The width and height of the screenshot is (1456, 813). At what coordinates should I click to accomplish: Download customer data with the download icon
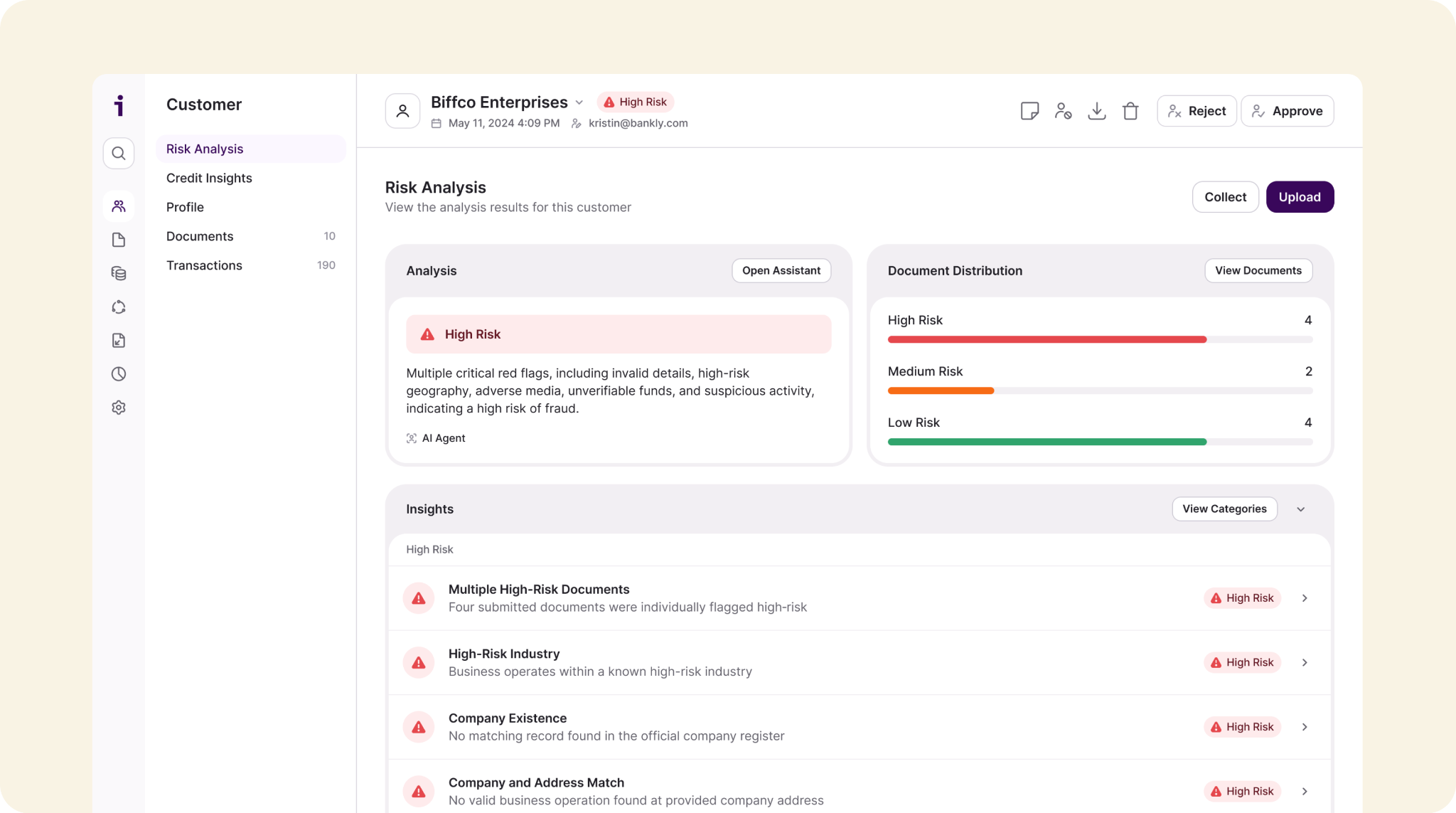click(1097, 111)
